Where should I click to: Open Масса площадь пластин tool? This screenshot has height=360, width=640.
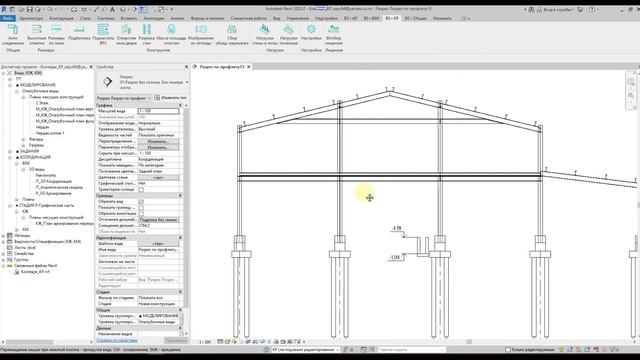171,29
